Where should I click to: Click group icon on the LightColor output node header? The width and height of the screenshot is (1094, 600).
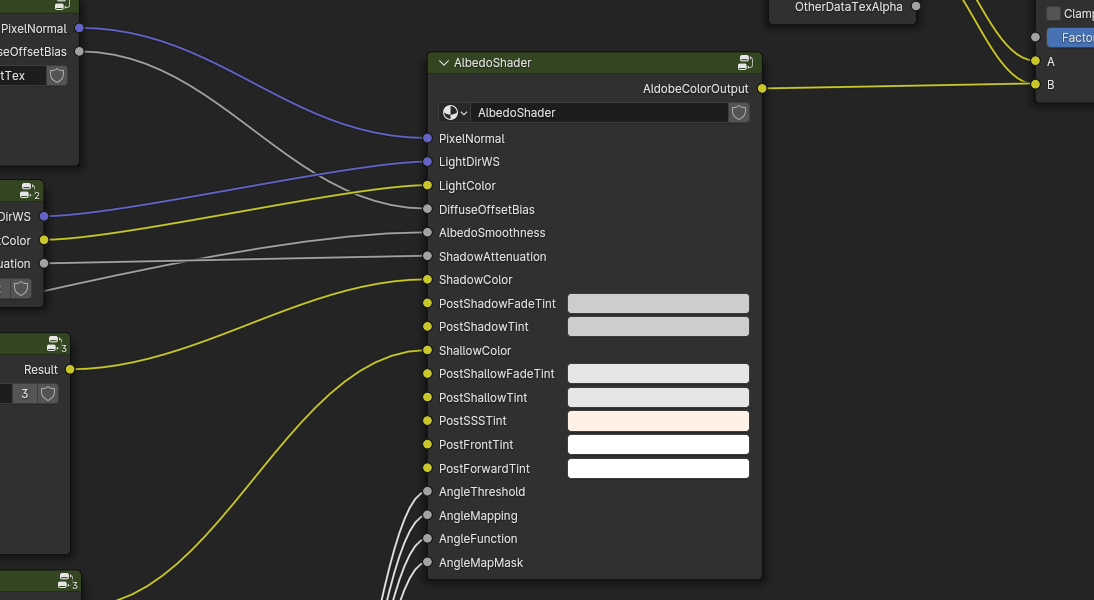click(30, 192)
